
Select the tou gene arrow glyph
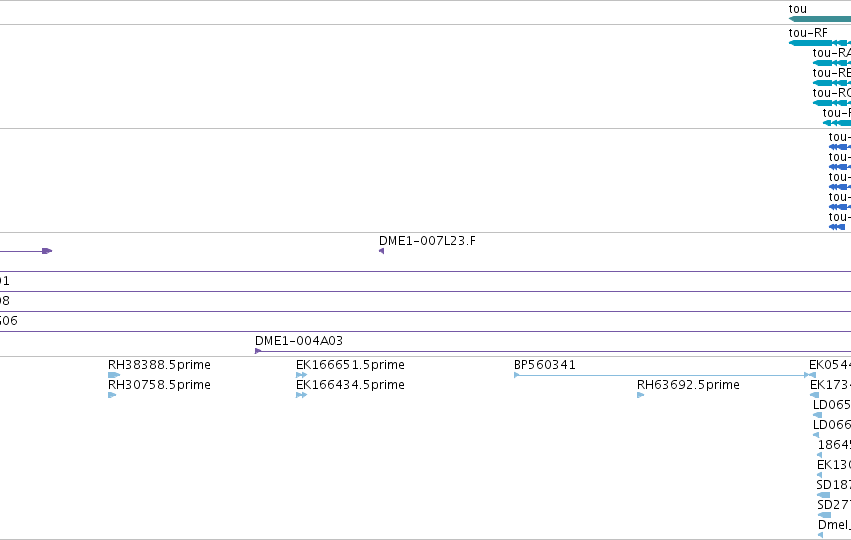tap(820, 19)
